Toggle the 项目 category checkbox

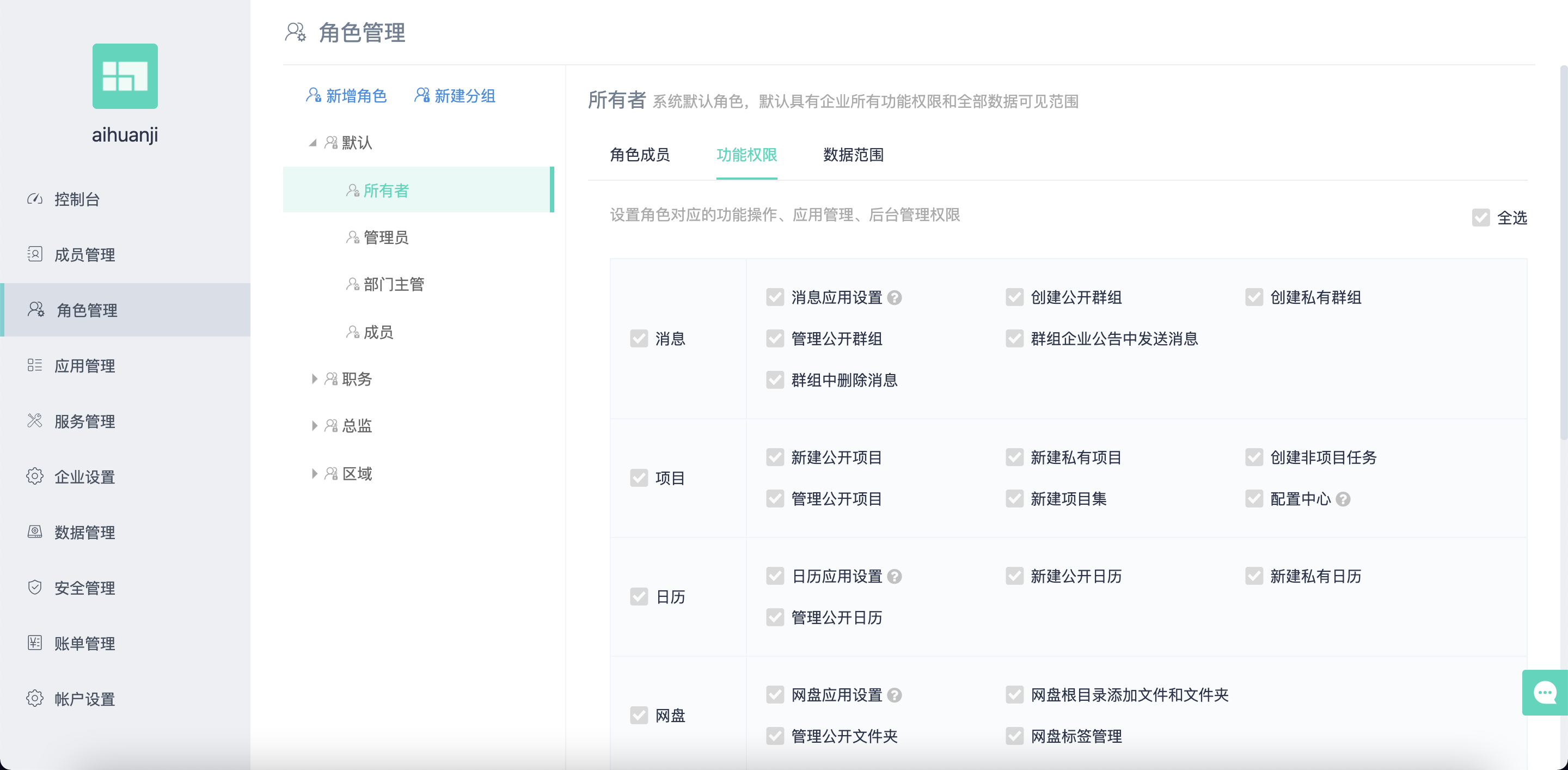[639, 478]
